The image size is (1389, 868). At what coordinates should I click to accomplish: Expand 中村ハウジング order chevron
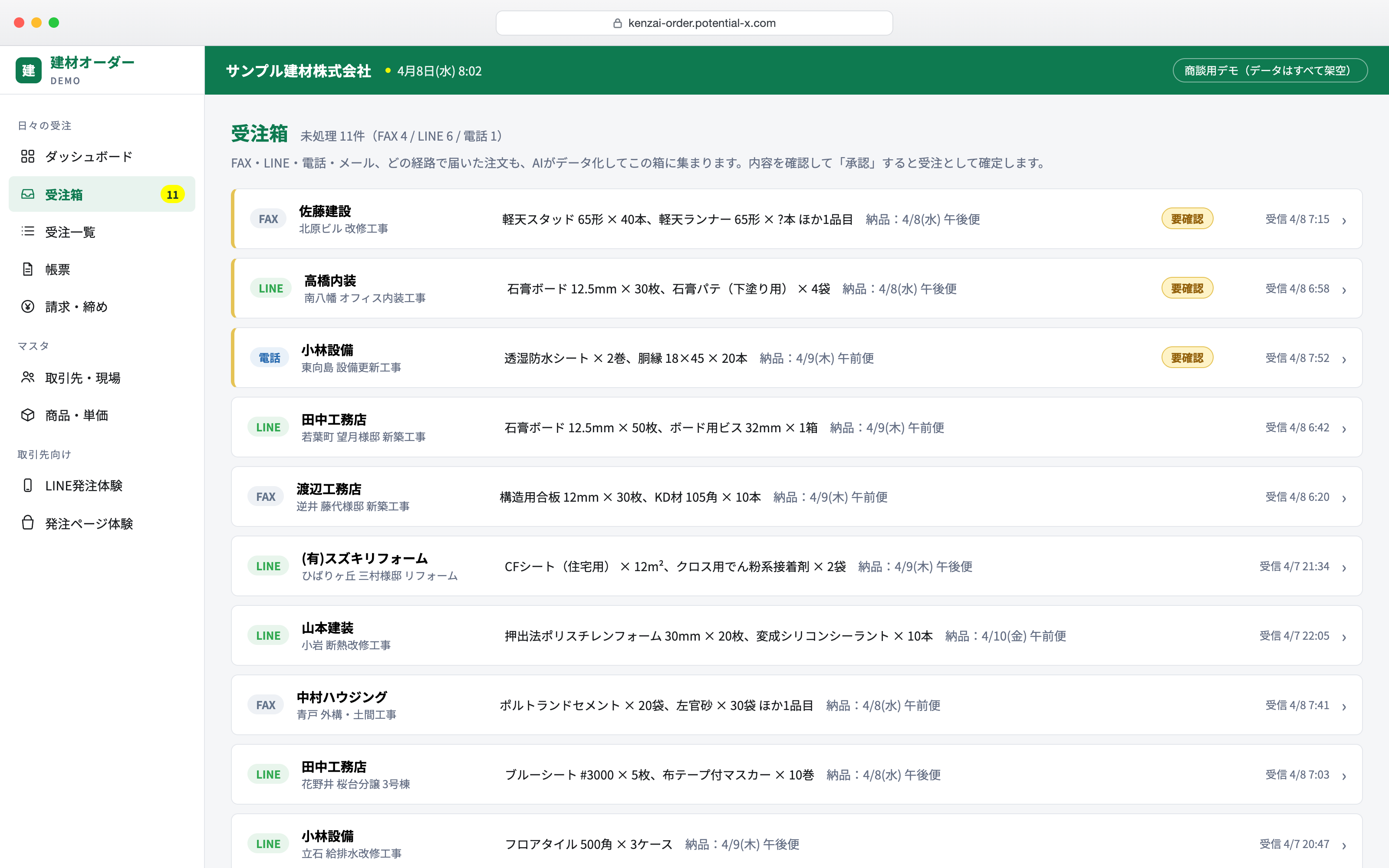[x=1344, y=707]
